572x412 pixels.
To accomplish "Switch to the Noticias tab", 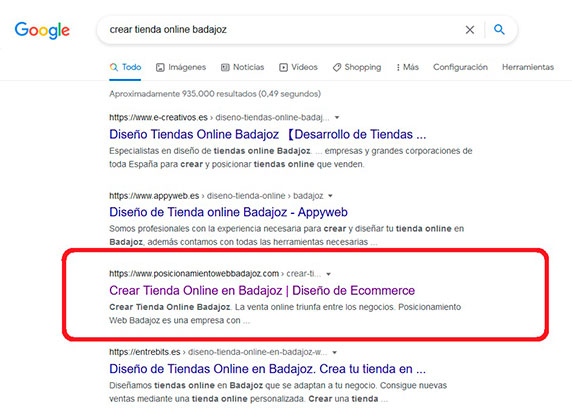I will point(242,67).
